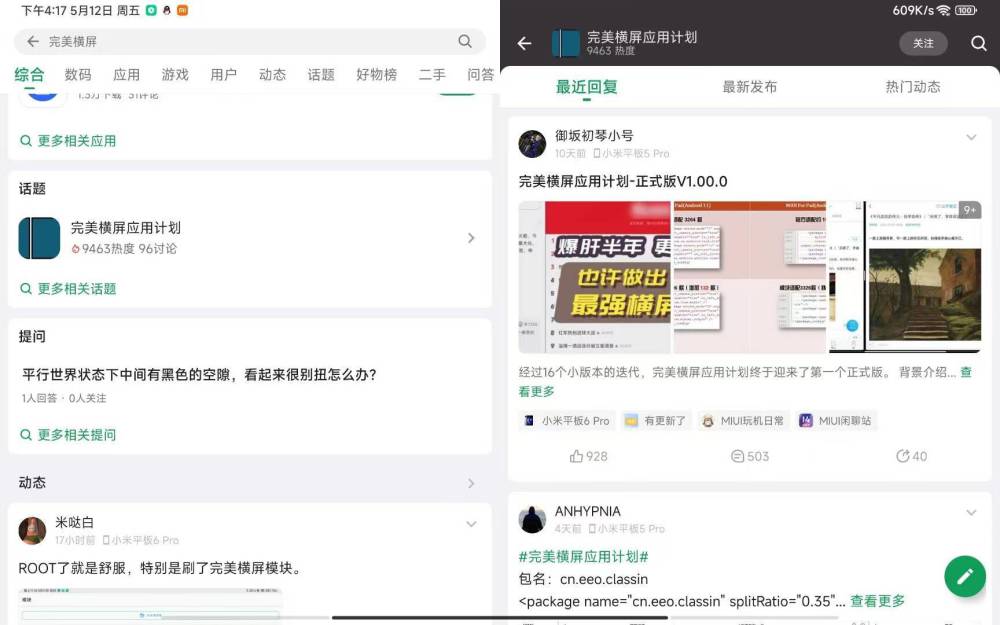Image resolution: width=1000 pixels, height=625 pixels.
Task: Tap the battery indicator in status bar
Action: point(966,10)
